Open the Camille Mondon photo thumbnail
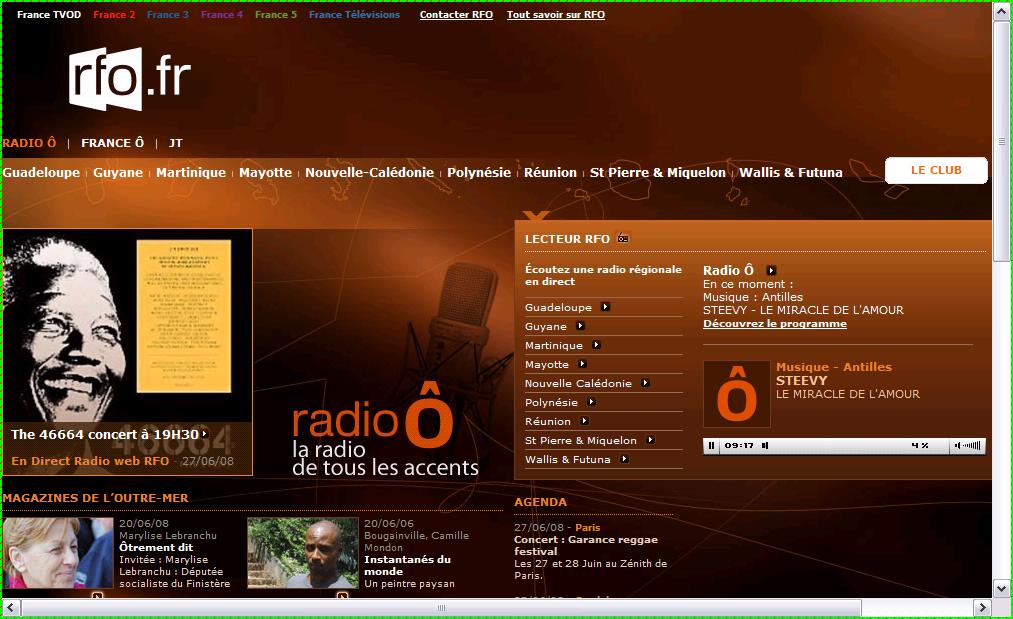The width and height of the screenshot is (1013, 619). point(303,553)
